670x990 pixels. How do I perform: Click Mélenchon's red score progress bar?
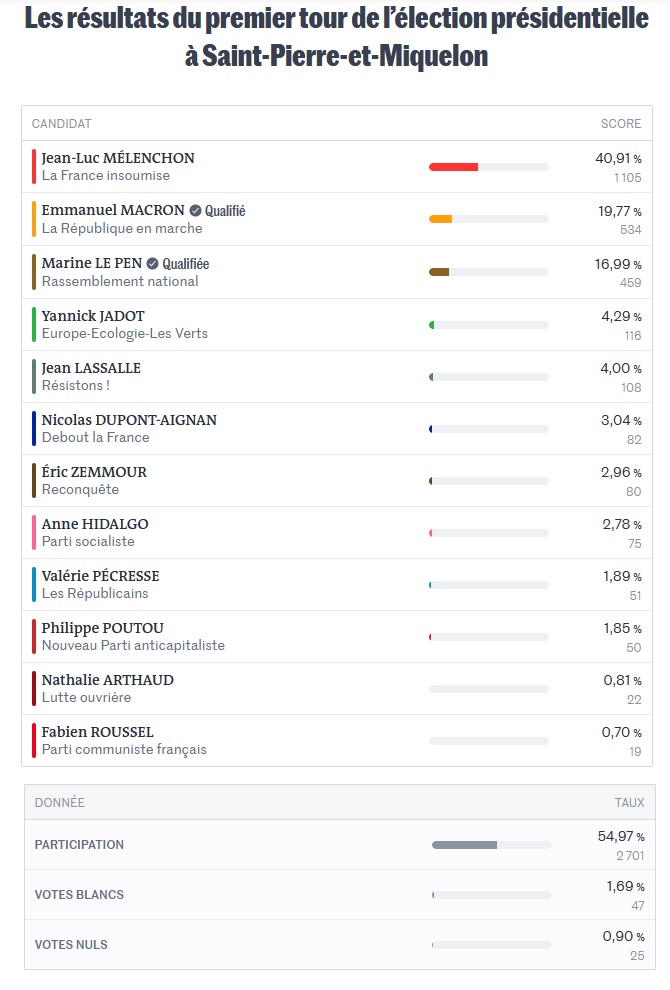(454, 167)
